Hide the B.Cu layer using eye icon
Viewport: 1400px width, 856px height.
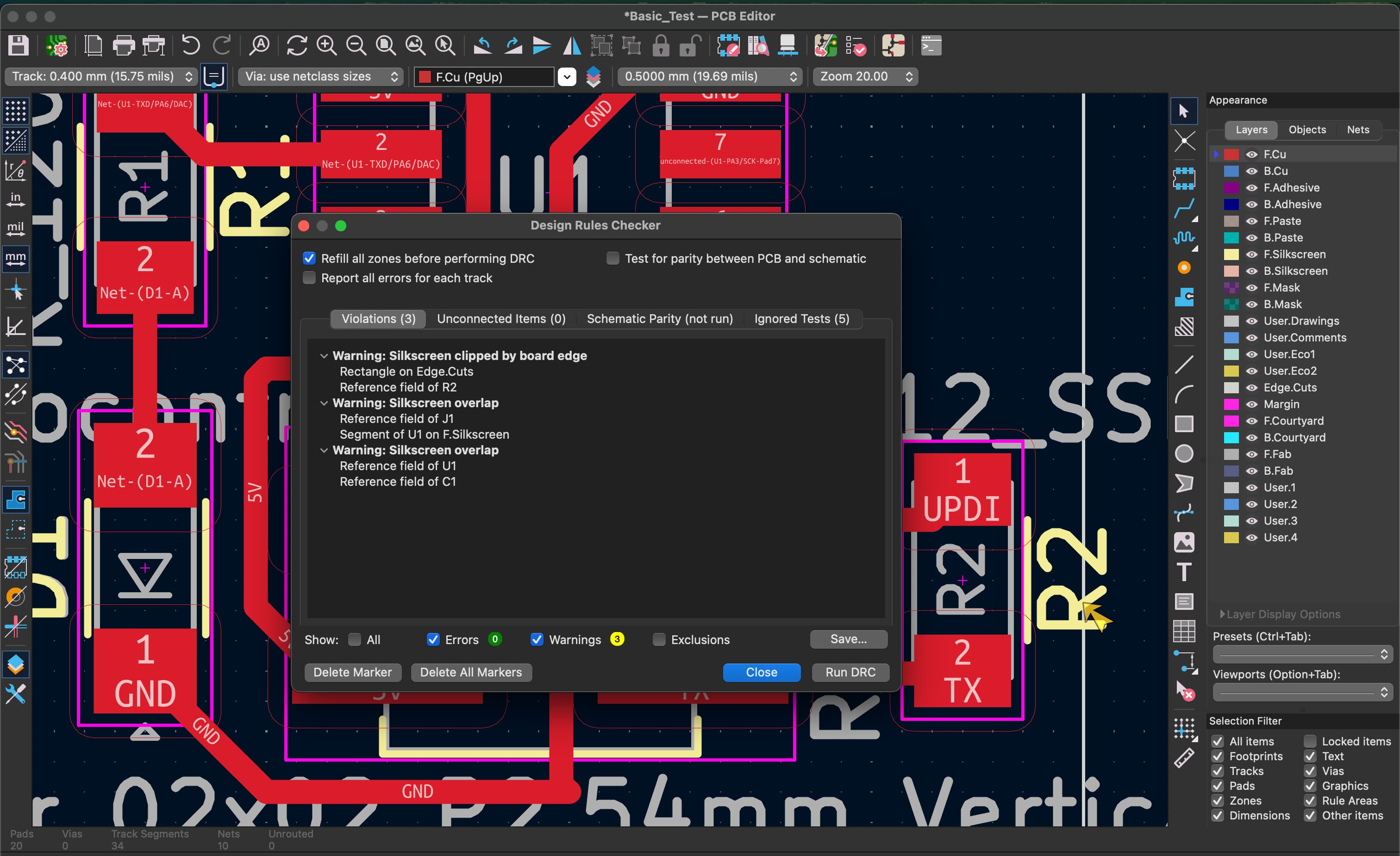pyautogui.click(x=1252, y=171)
